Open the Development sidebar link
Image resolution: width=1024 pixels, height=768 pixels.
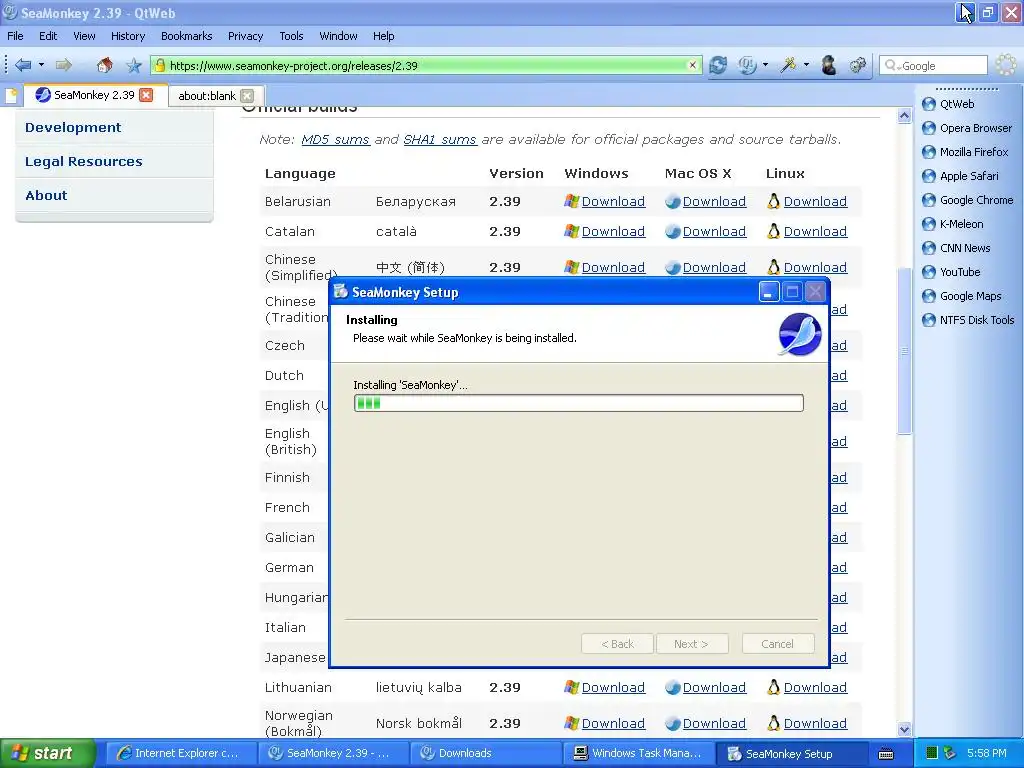point(73,127)
